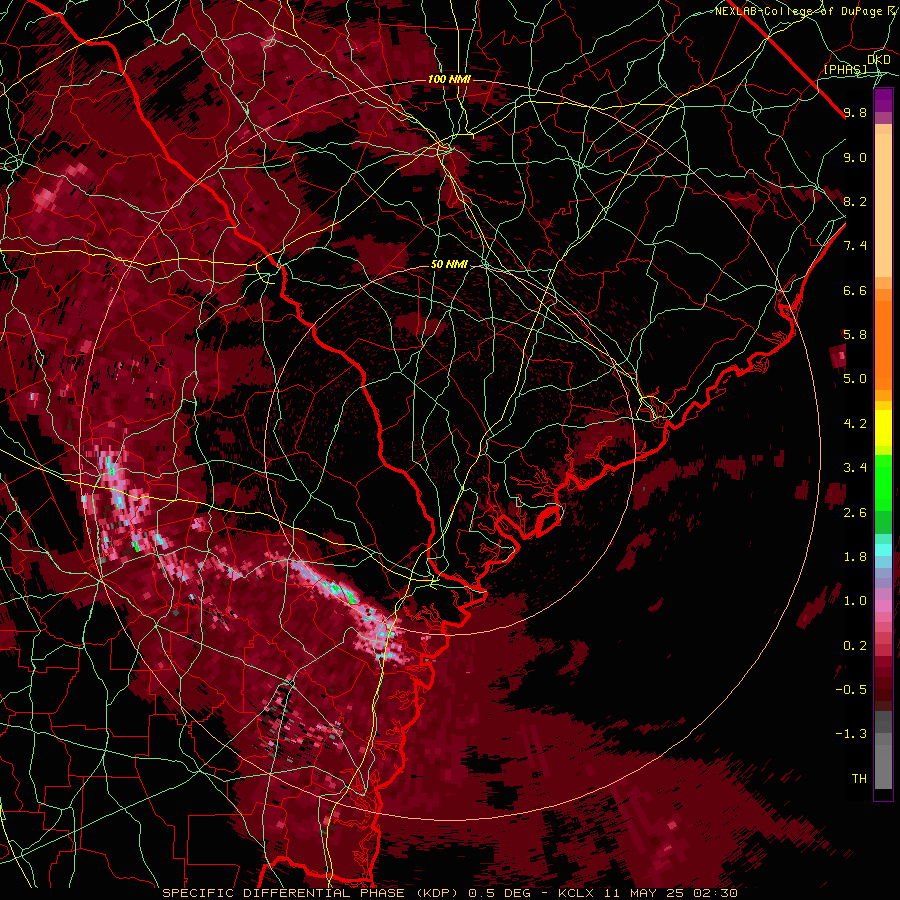Image resolution: width=900 pixels, height=900 pixels.
Task: Click the 1.8 value on the color scale
Action: point(855,557)
